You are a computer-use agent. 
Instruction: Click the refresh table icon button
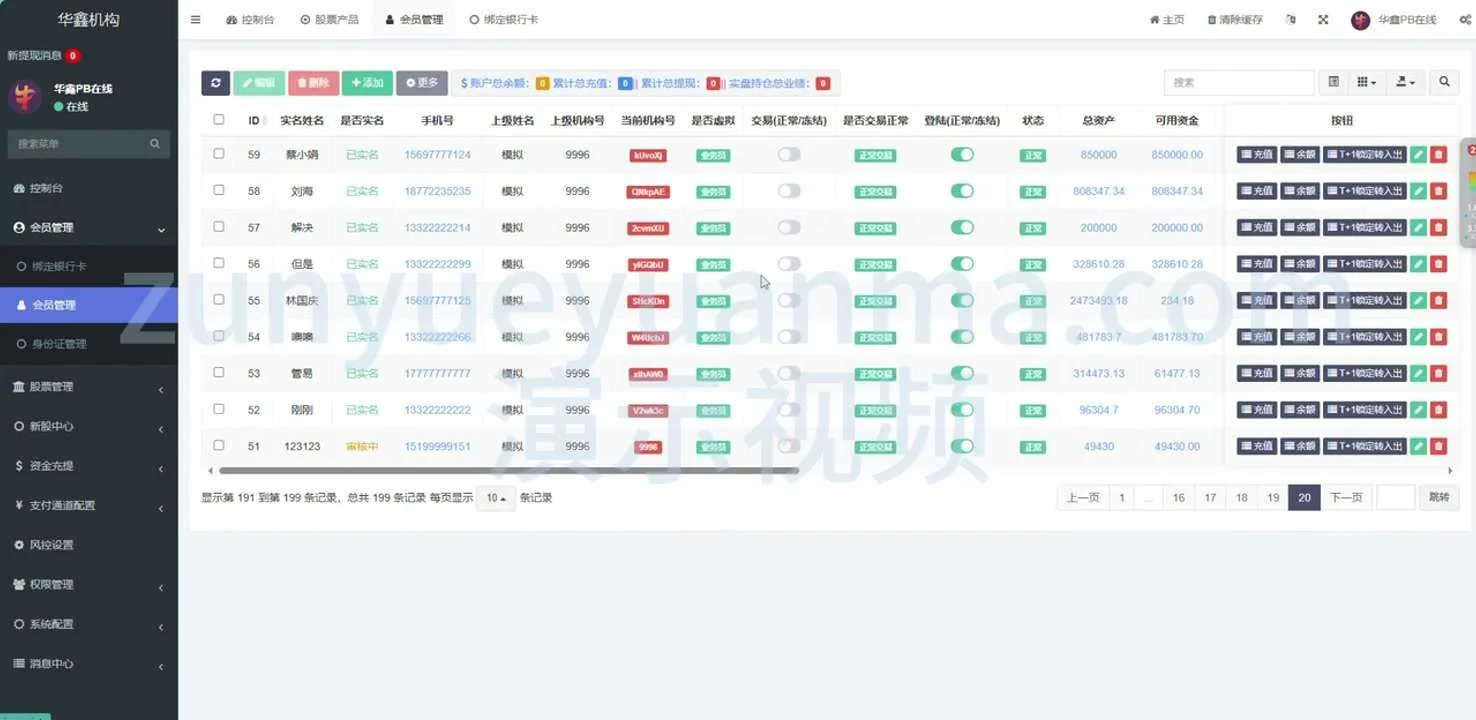click(x=215, y=83)
